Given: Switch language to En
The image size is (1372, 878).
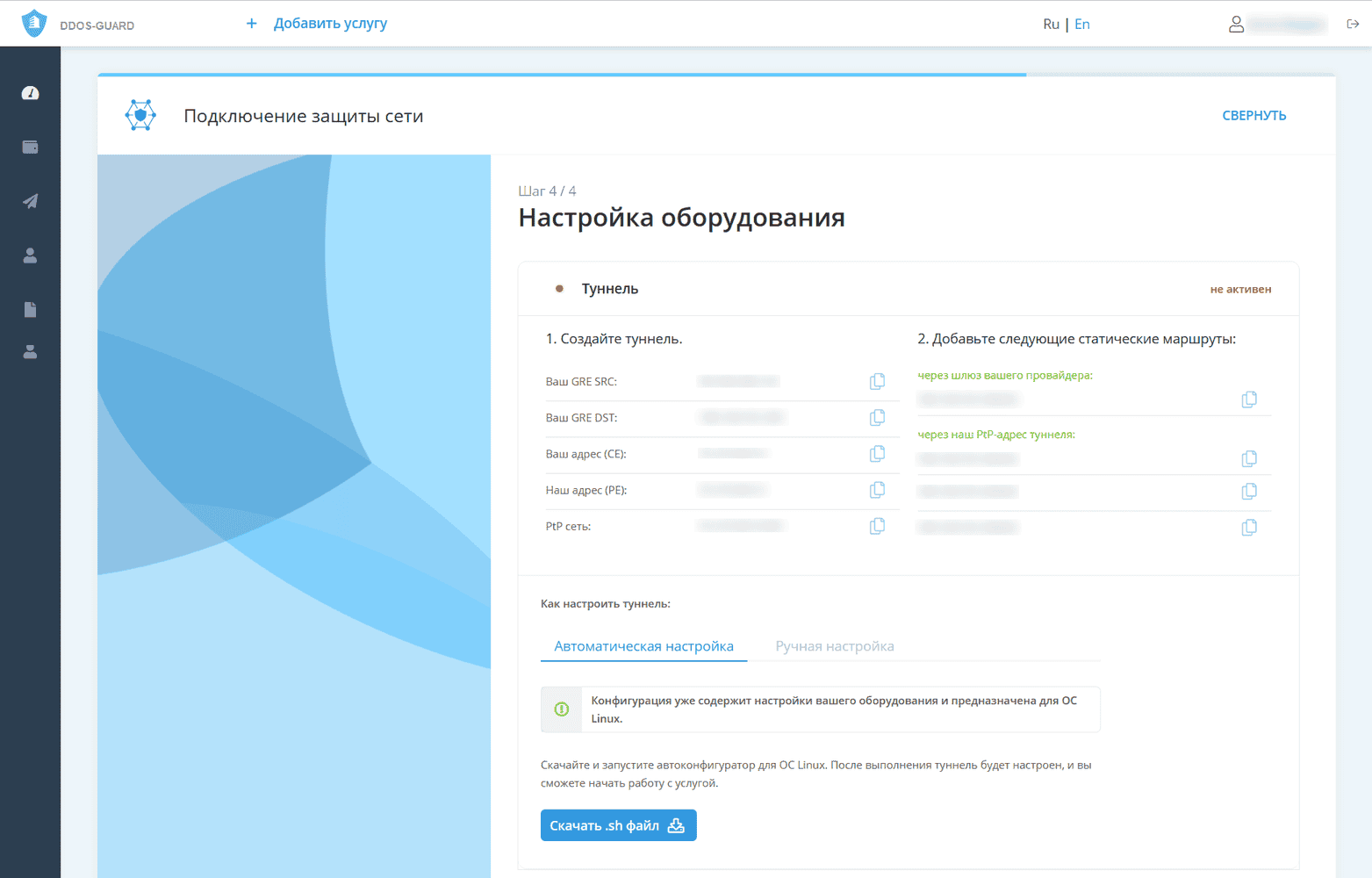Looking at the screenshot, I should pyautogui.click(x=1082, y=25).
